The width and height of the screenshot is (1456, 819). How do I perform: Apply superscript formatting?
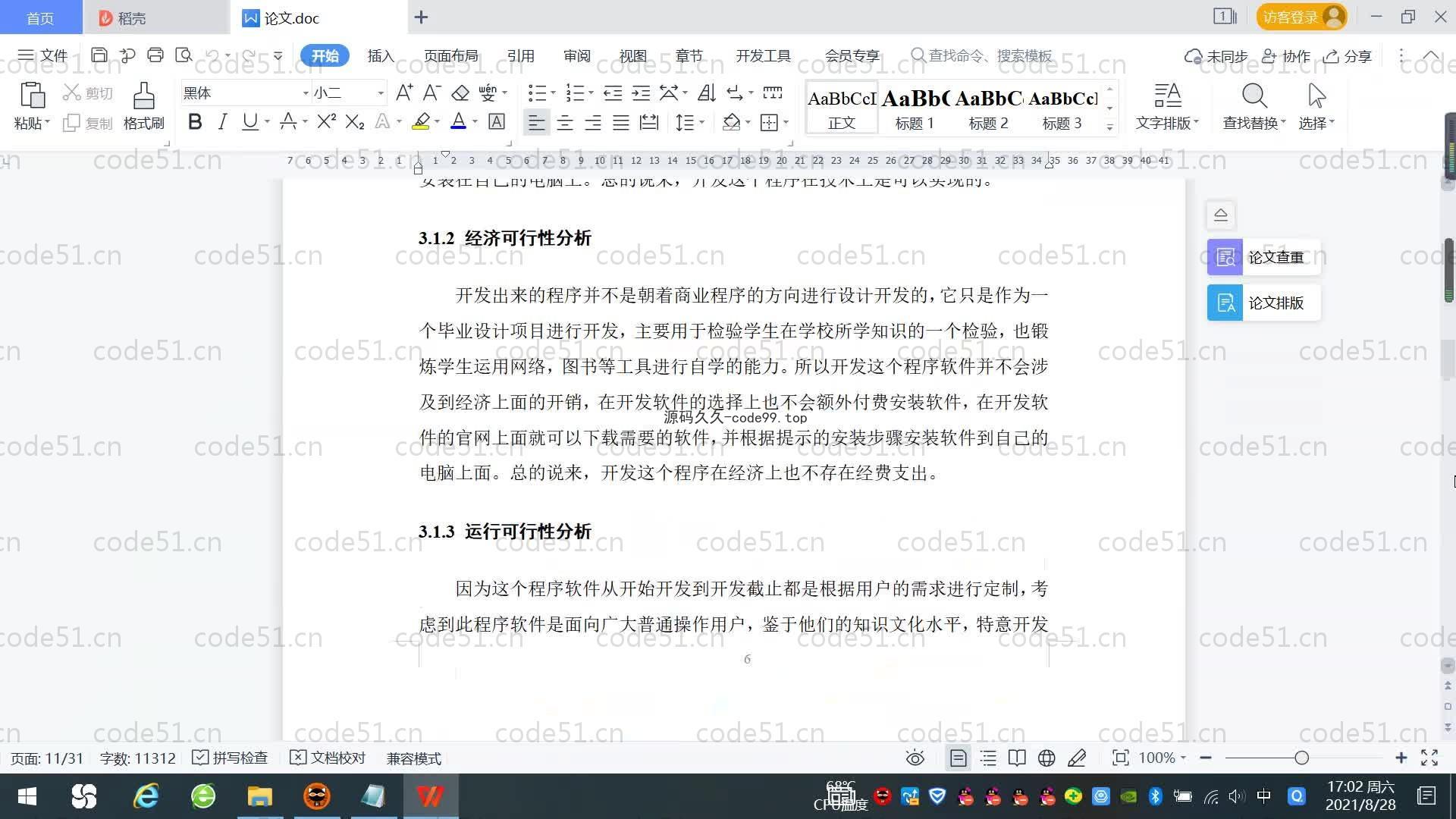327,121
